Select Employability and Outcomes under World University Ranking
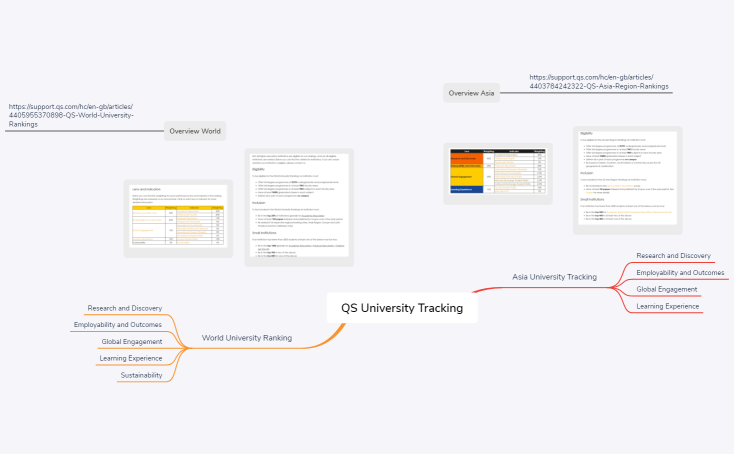The width and height of the screenshot is (734, 454). coord(117,325)
